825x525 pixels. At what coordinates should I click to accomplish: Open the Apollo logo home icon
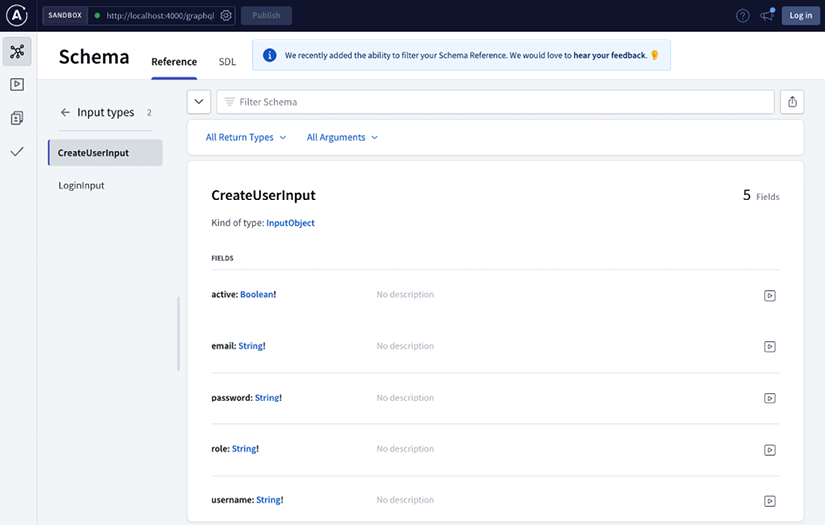(17, 15)
